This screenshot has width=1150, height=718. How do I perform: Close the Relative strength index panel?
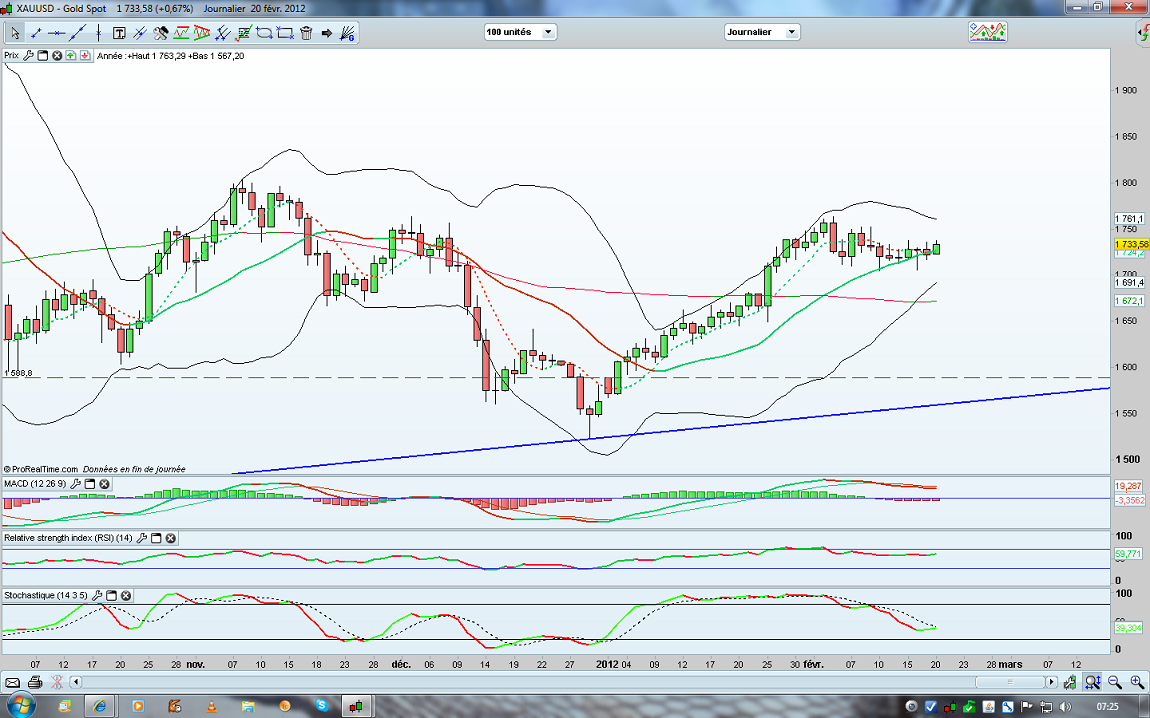click(170, 538)
